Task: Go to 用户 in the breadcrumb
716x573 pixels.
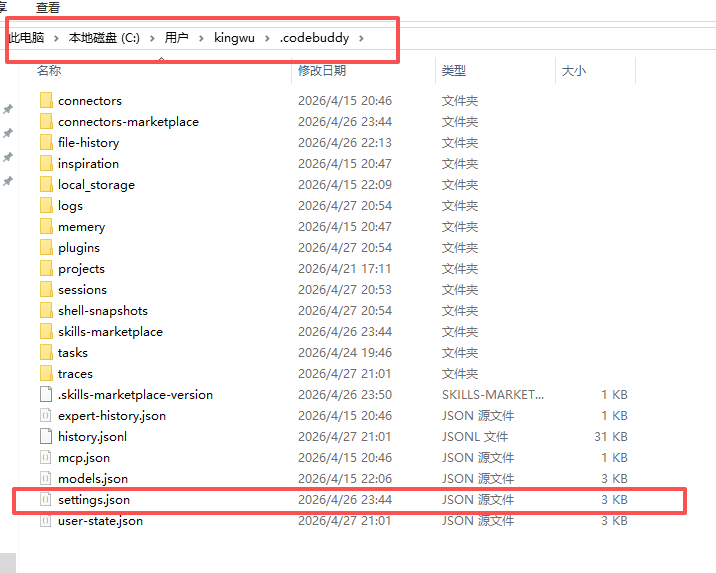Action: [177, 37]
